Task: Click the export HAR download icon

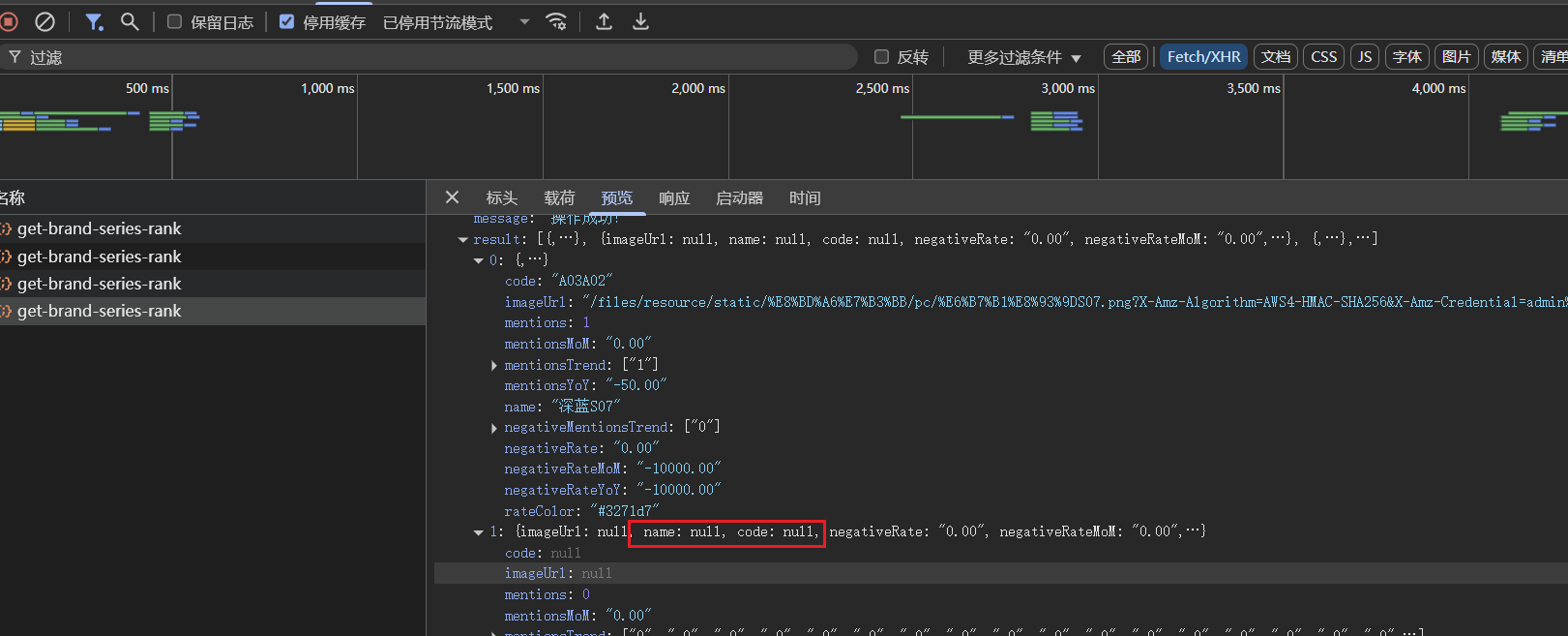Action: tap(640, 21)
